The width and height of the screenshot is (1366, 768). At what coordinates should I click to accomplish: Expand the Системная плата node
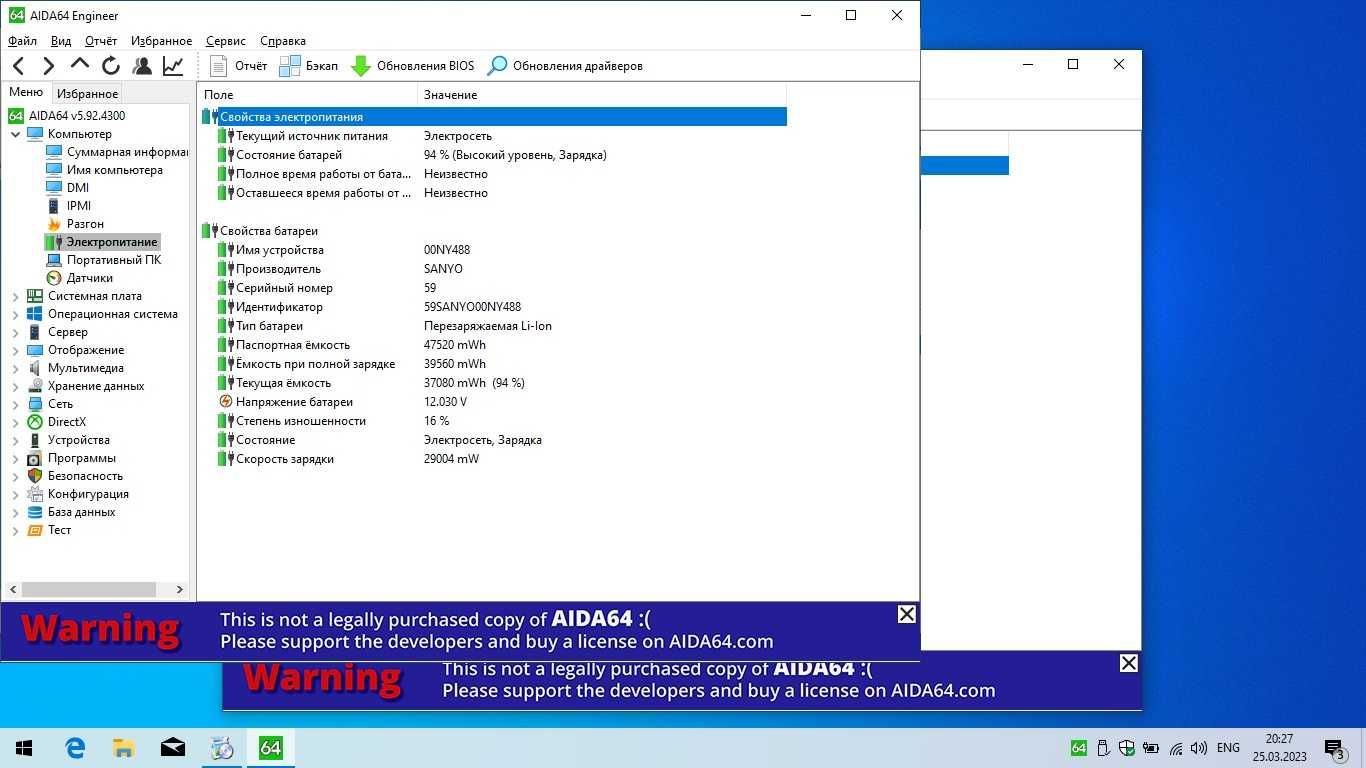(x=16, y=296)
